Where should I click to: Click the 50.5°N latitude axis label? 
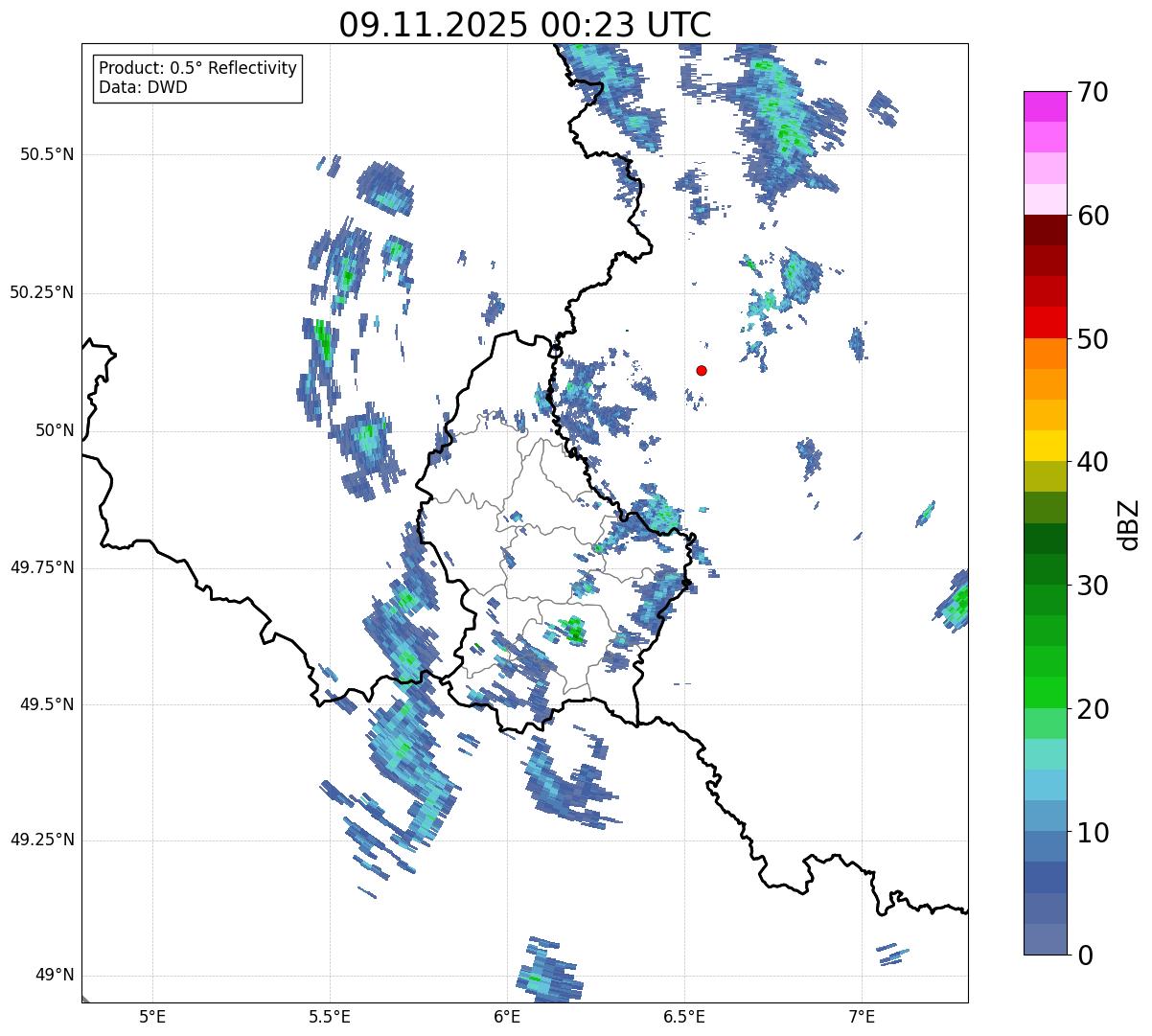coord(46,154)
